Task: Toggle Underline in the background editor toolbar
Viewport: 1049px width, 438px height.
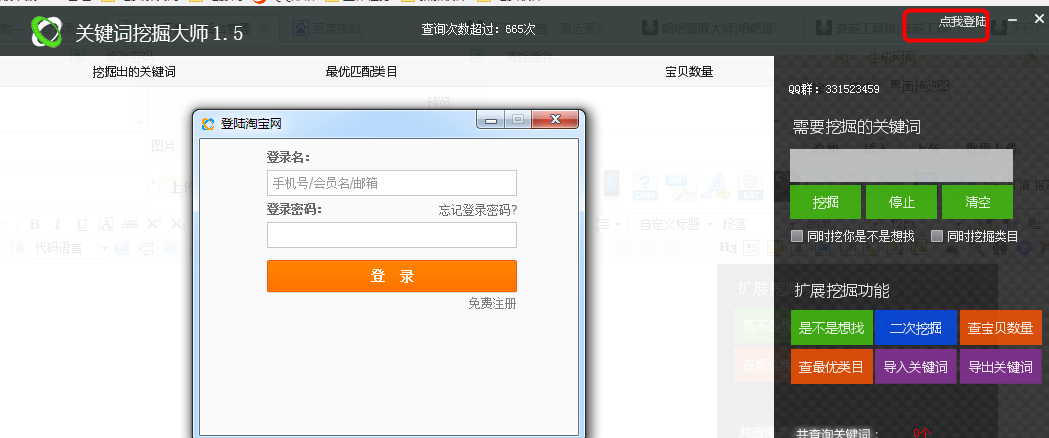Action: tap(82, 225)
